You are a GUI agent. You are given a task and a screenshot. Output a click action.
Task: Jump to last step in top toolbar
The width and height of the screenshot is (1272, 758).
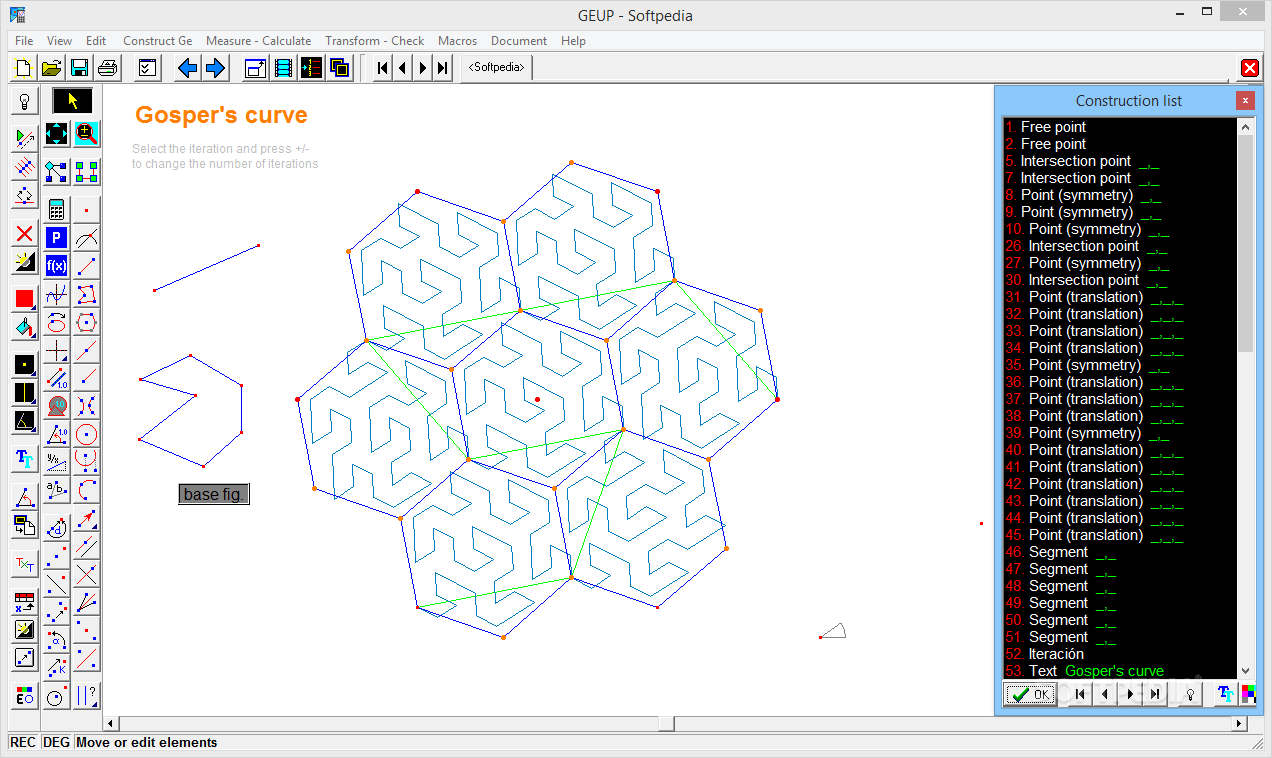coord(443,68)
